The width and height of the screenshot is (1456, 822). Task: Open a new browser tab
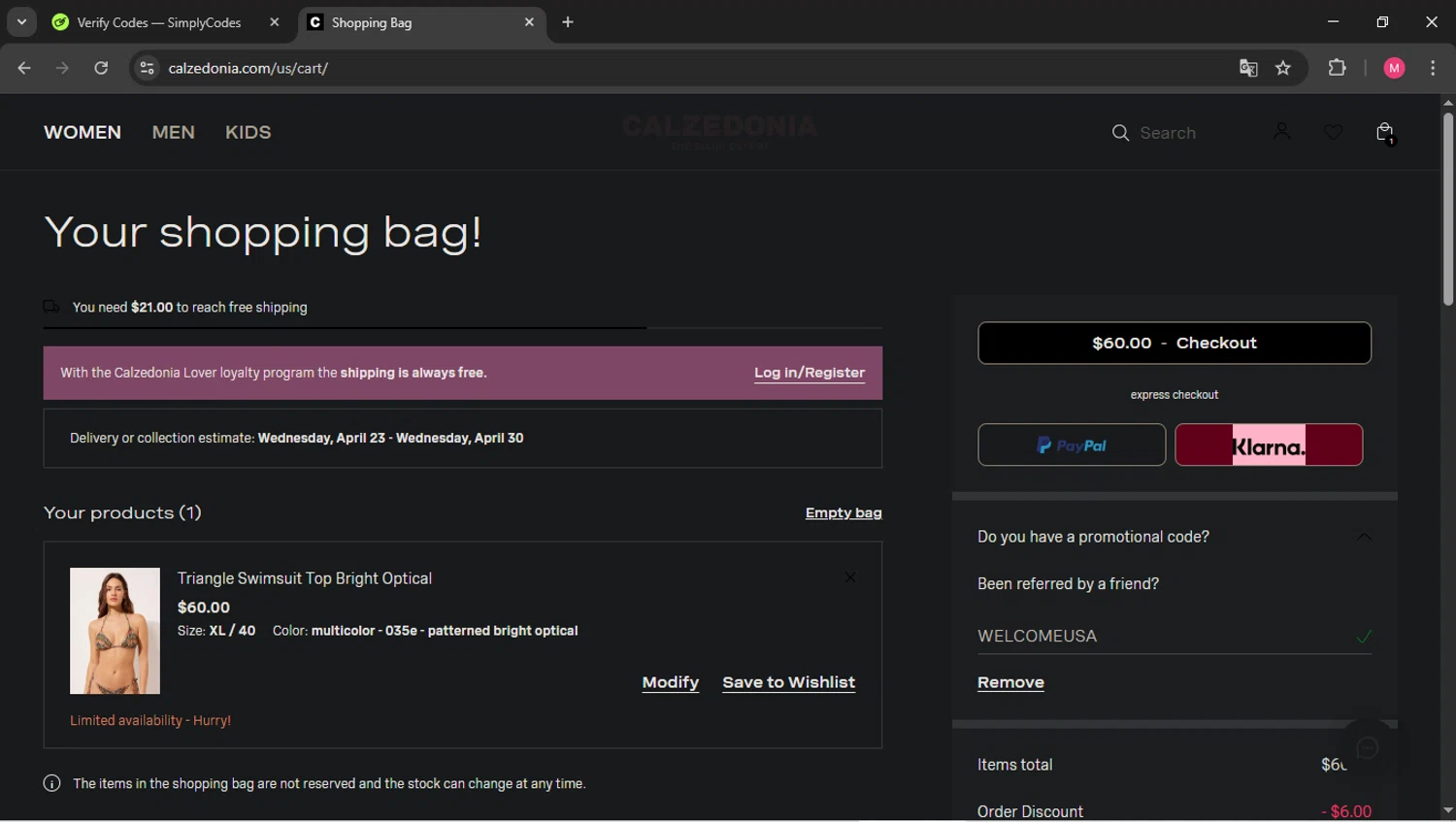click(x=568, y=22)
